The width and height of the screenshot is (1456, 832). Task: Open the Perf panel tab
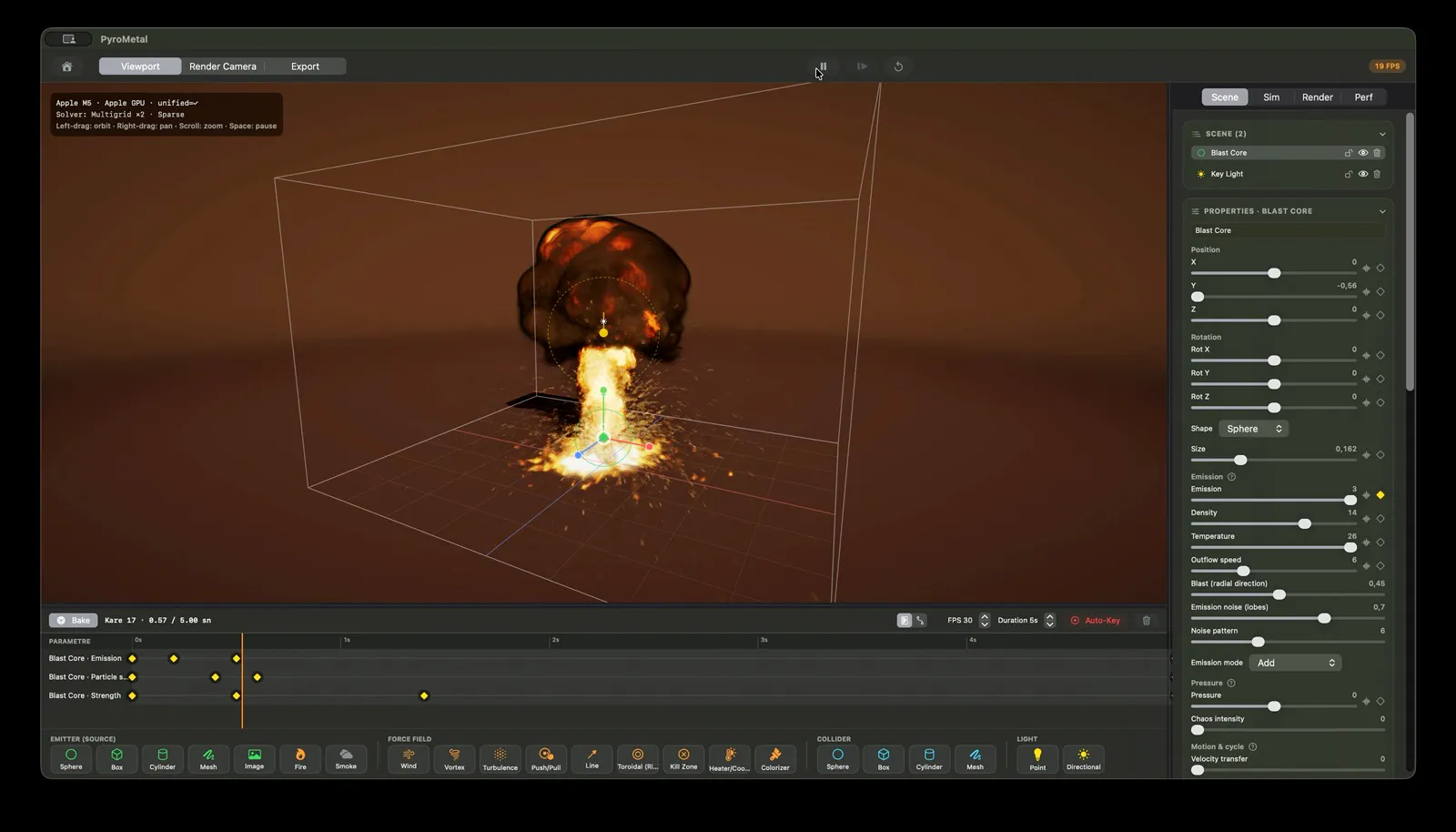click(1363, 97)
